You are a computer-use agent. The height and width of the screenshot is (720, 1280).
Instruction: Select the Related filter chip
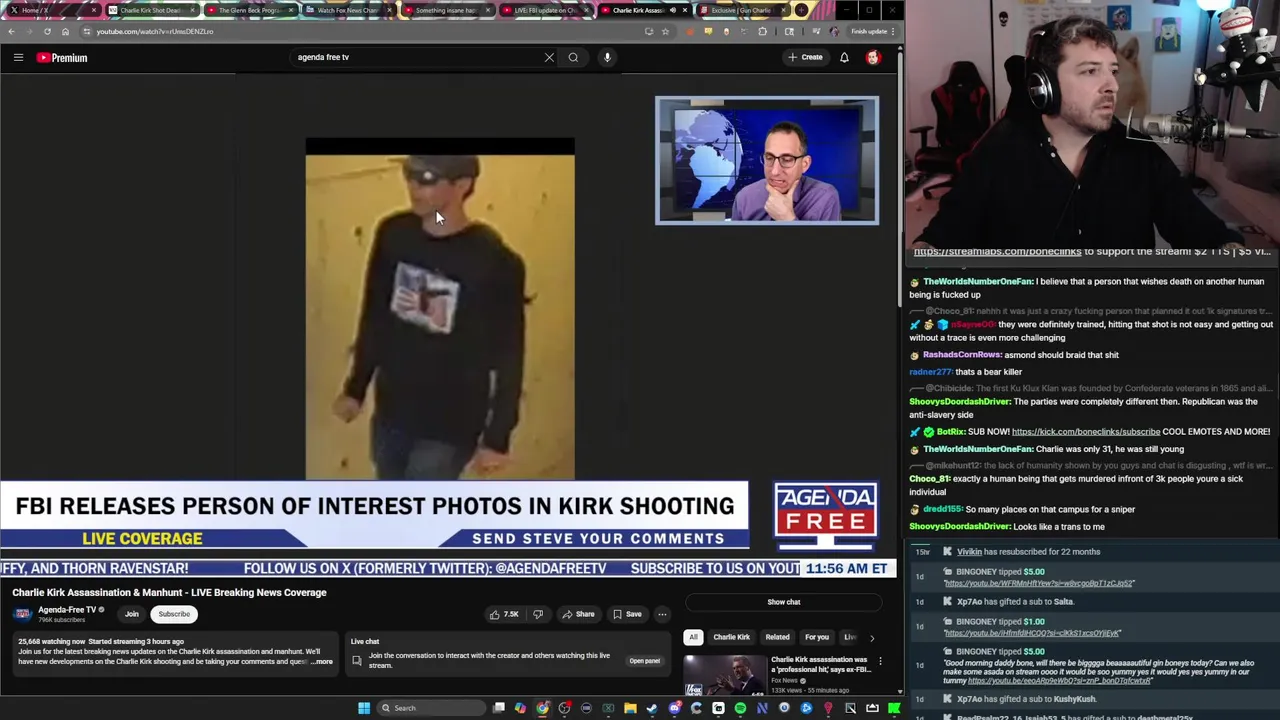pos(777,637)
